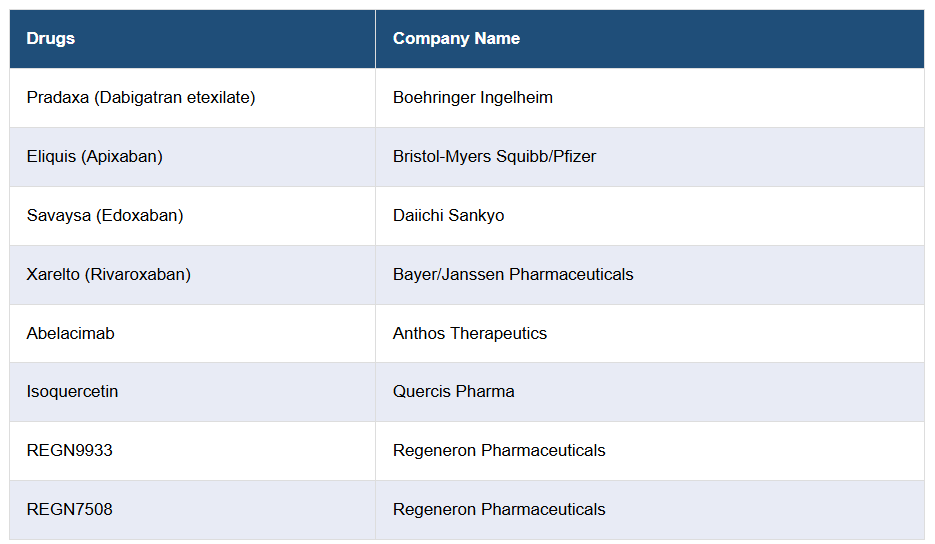
Task: Click the Janssen Pharmaceuticals text
Action: tap(539, 275)
